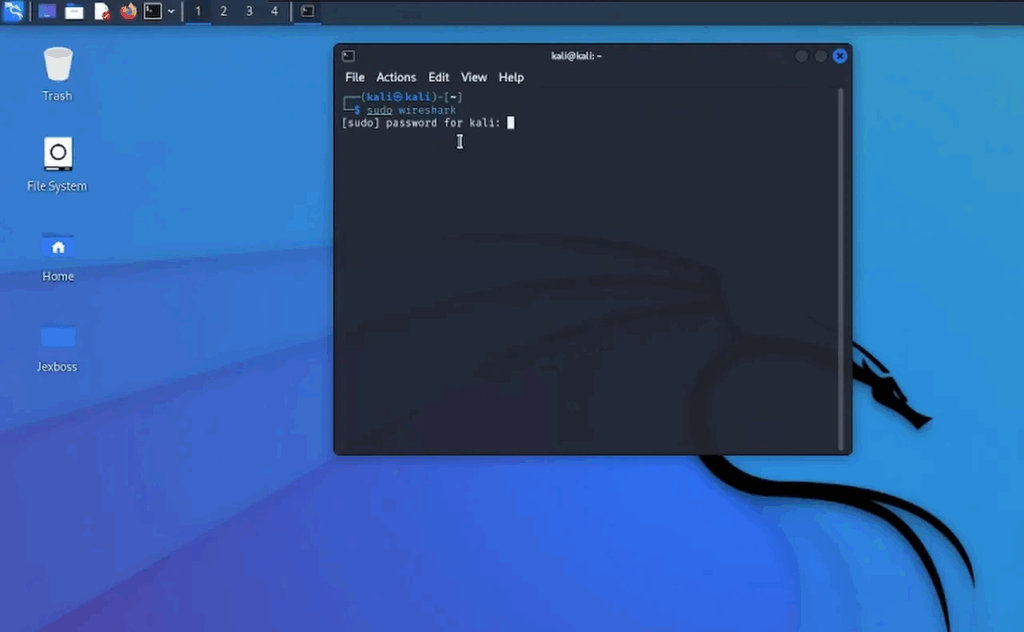
Task: Focus the sudo password prompt in terminal
Action: point(510,123)
